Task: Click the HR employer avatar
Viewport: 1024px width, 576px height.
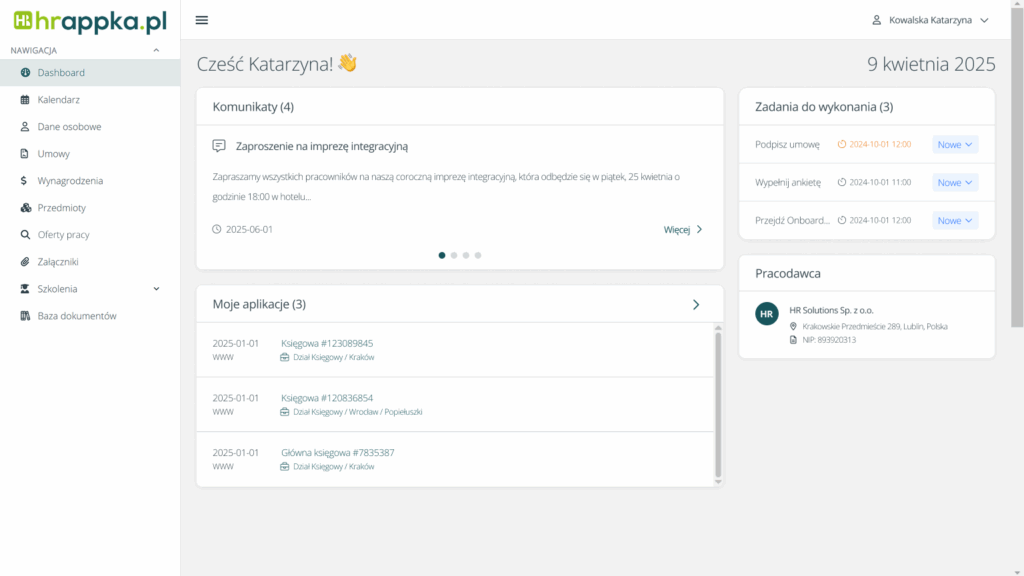Action: tap(767, 314)
